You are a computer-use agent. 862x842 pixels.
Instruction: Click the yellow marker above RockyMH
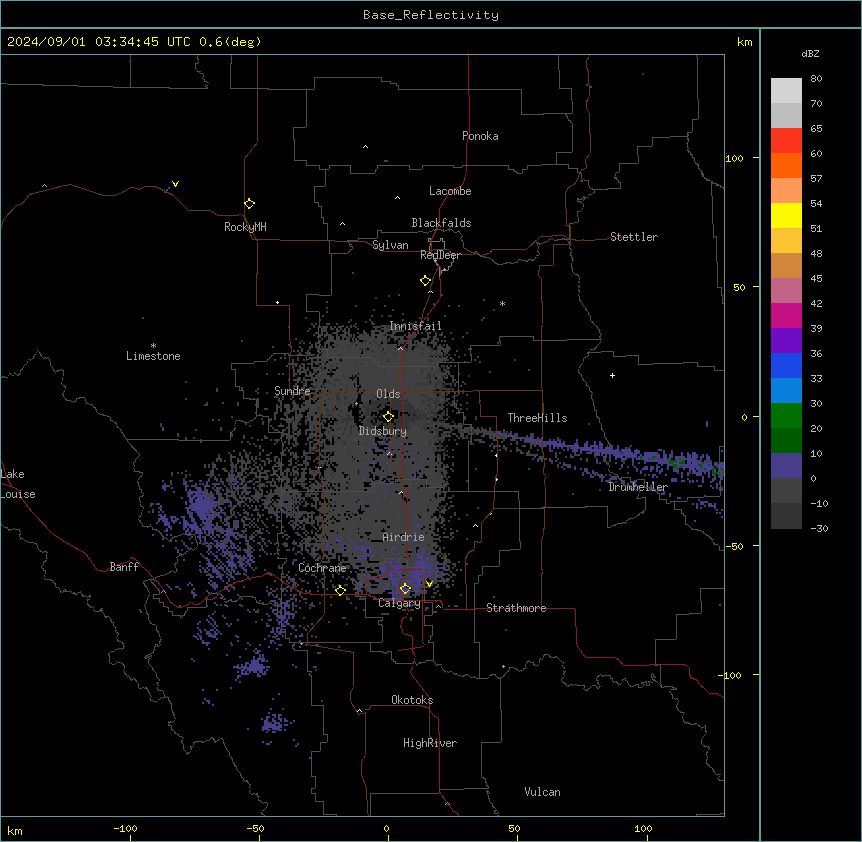coord(250,204)
